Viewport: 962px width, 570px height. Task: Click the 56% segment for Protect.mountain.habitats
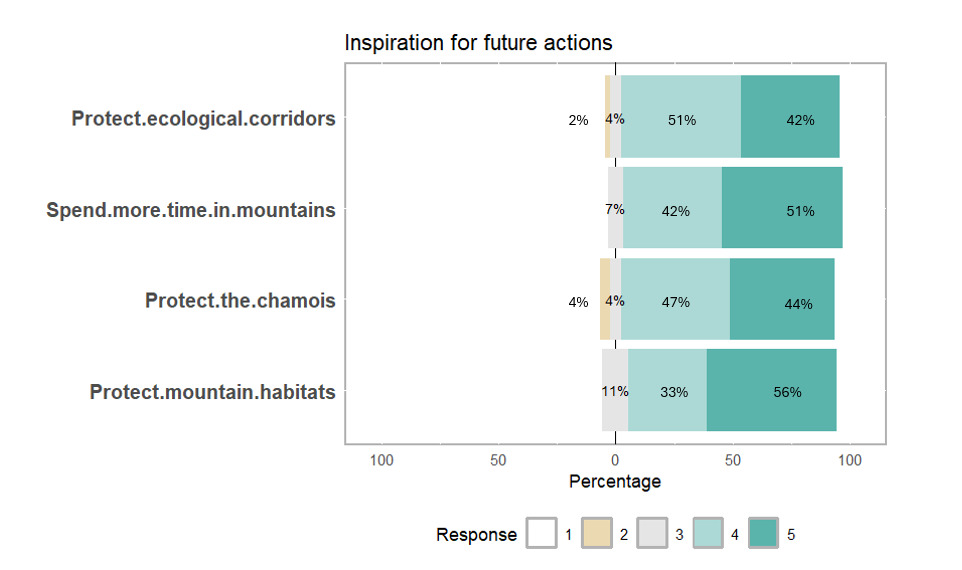click(x=771, y=390)
